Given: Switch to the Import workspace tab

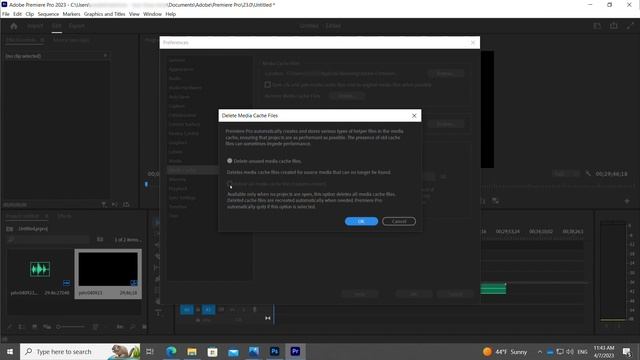Looking at the screenshot, I should click(35, 26).
